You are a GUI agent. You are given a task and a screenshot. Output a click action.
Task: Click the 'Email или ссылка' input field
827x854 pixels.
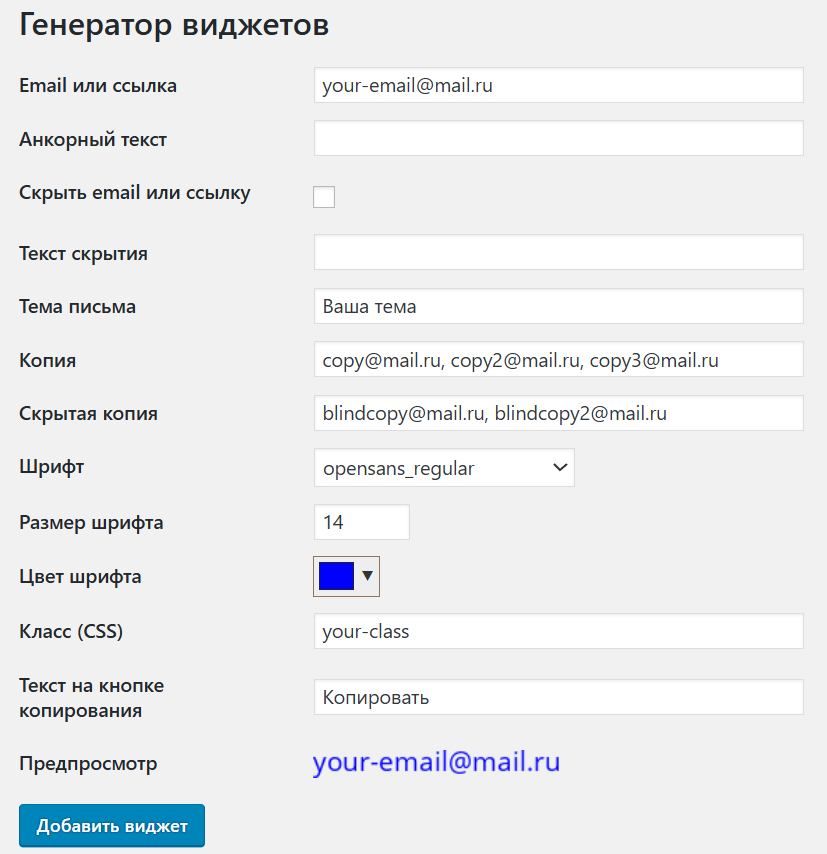tap(558, 85)
